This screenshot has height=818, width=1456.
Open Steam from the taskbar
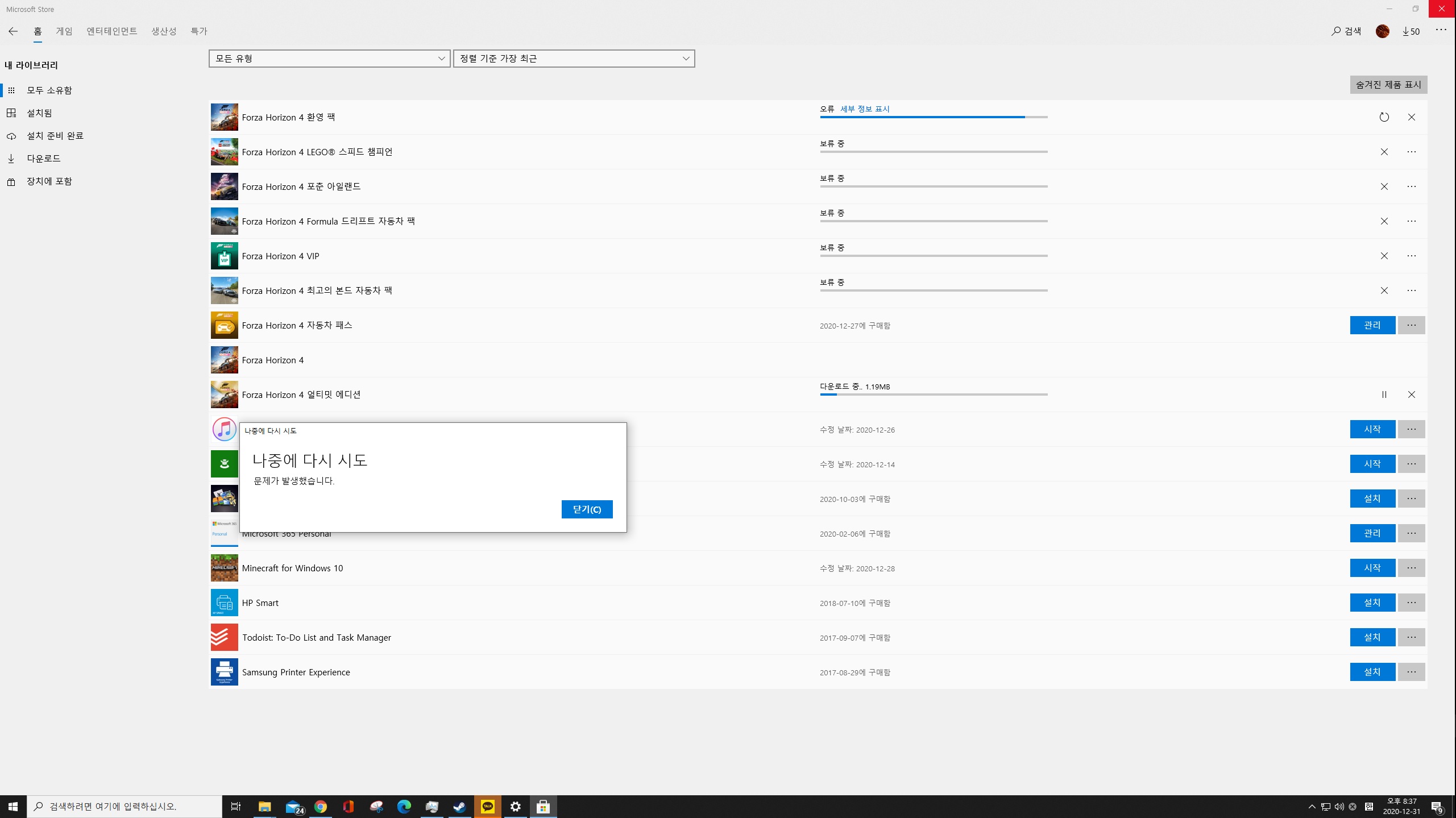[459, 807]
